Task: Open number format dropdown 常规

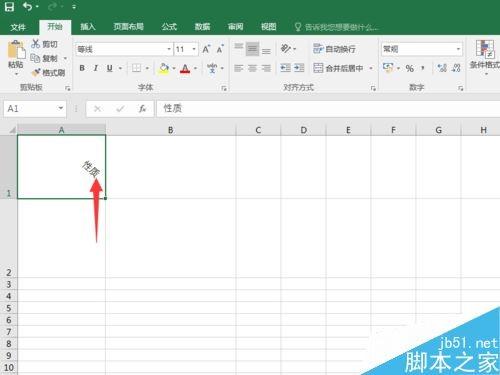Action: coord(459,49)
